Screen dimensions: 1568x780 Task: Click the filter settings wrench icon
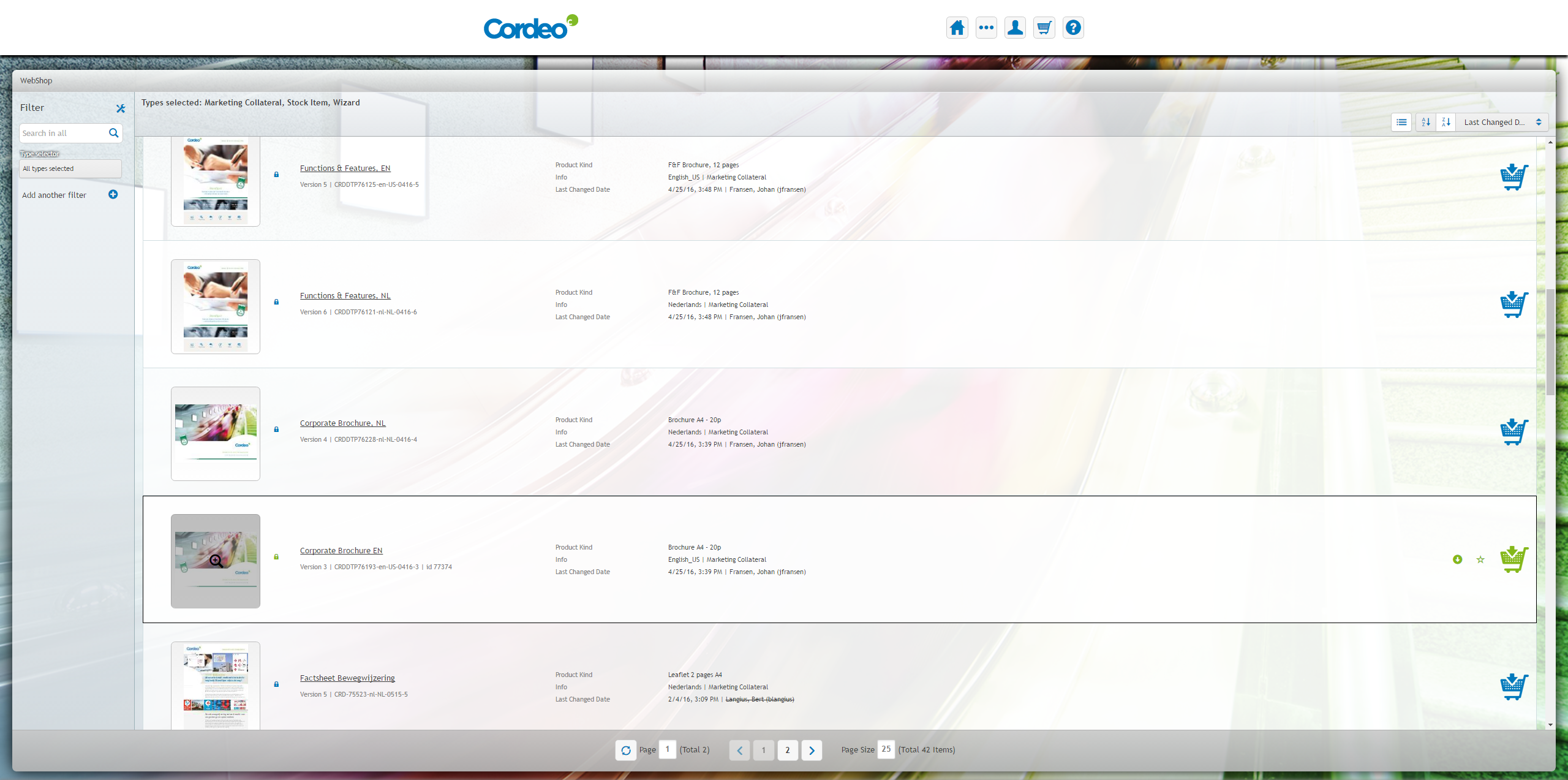(x=121, y=108)
